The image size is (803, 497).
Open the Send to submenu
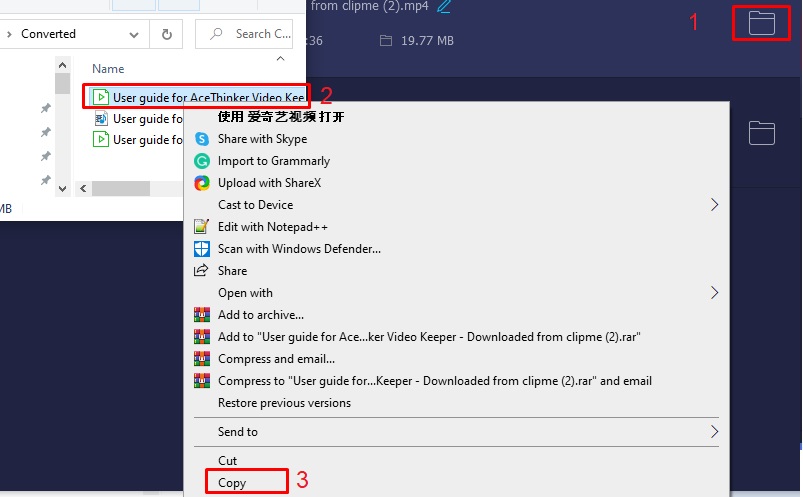(x=238, y=432)
